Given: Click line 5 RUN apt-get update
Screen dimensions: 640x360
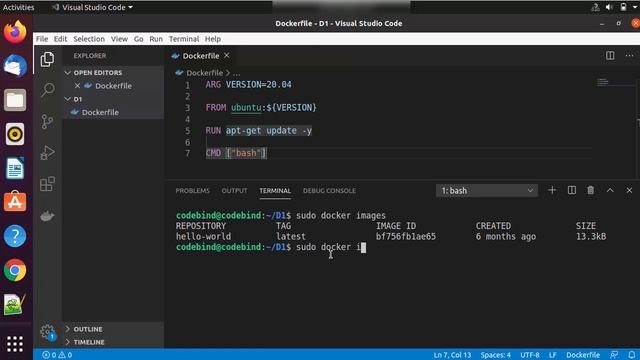Looking at the screenshot, I should pos(259,131).
